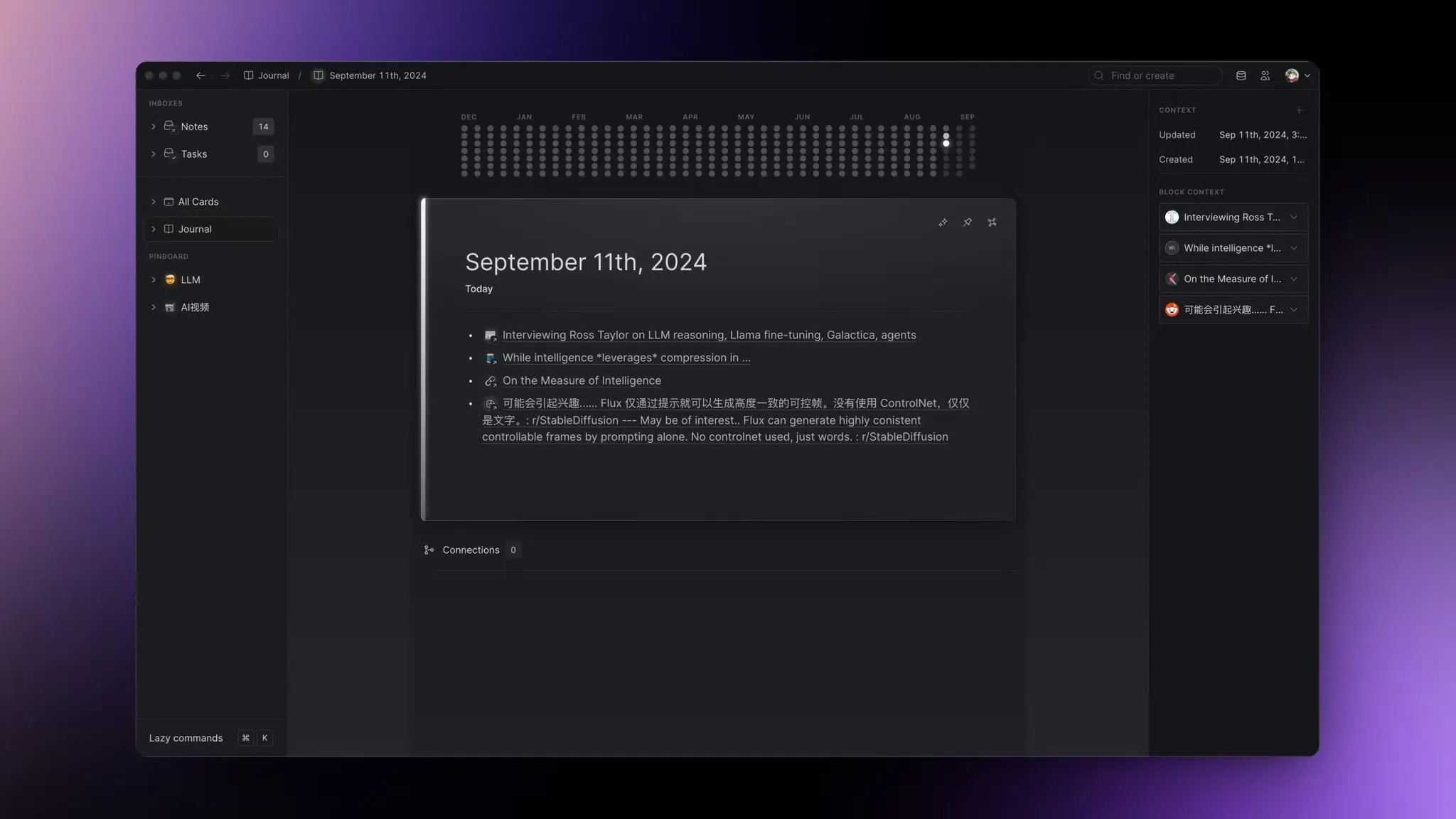
Task: Open On the Measure of Intelligence note
Action: [x=582, y=381]
